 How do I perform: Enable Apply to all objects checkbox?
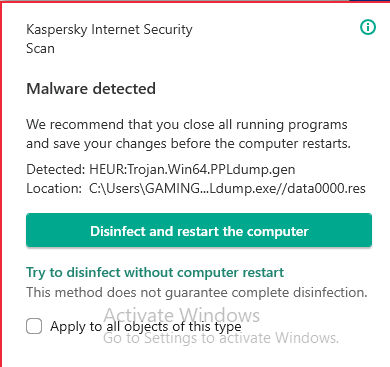click(x=34, y=326)
